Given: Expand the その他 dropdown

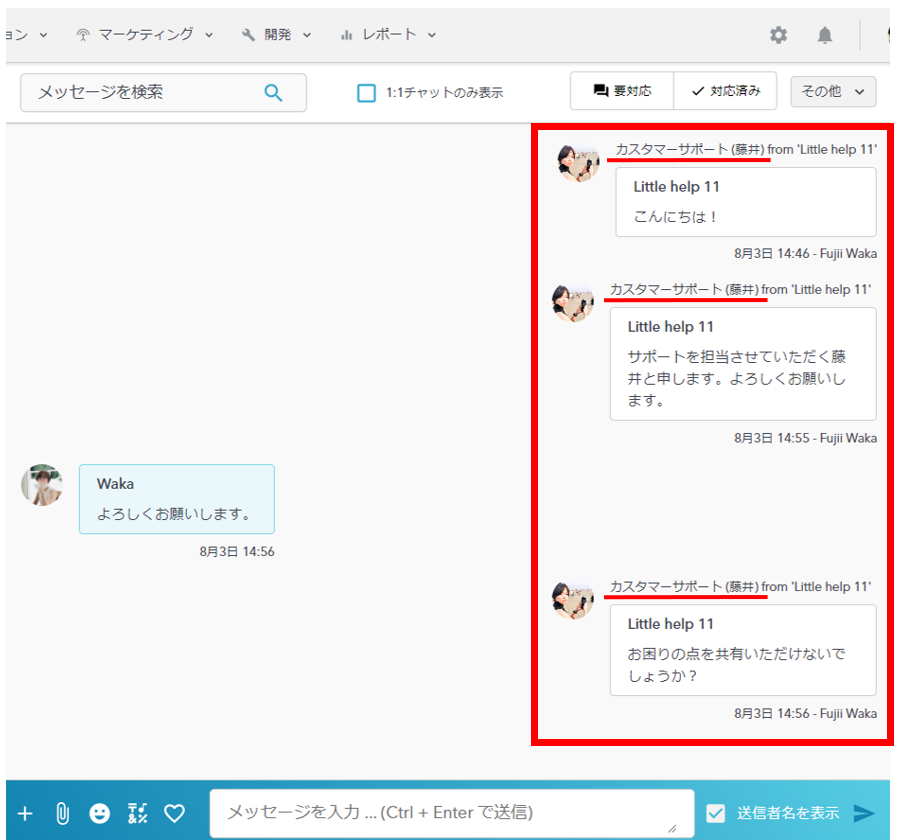Looking at the screenshot, I should pyautogui.click(x=832, y=91).
